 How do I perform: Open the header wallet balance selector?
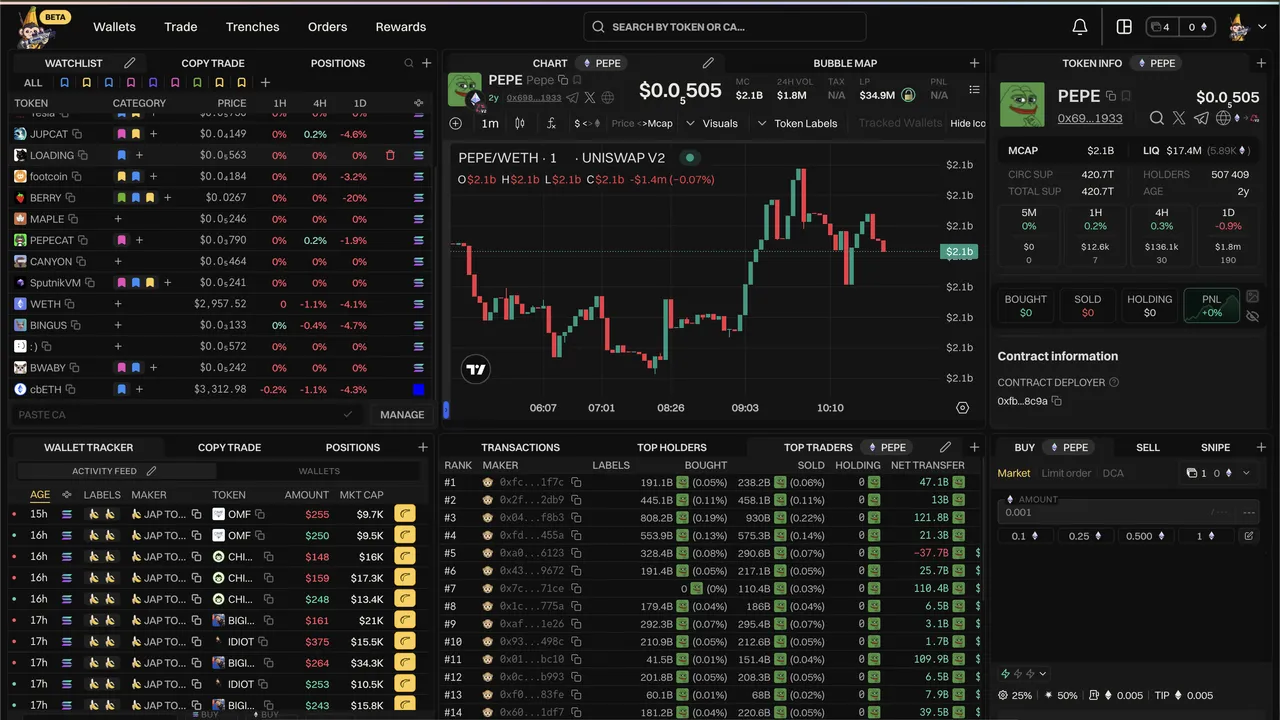point(1179,27)
